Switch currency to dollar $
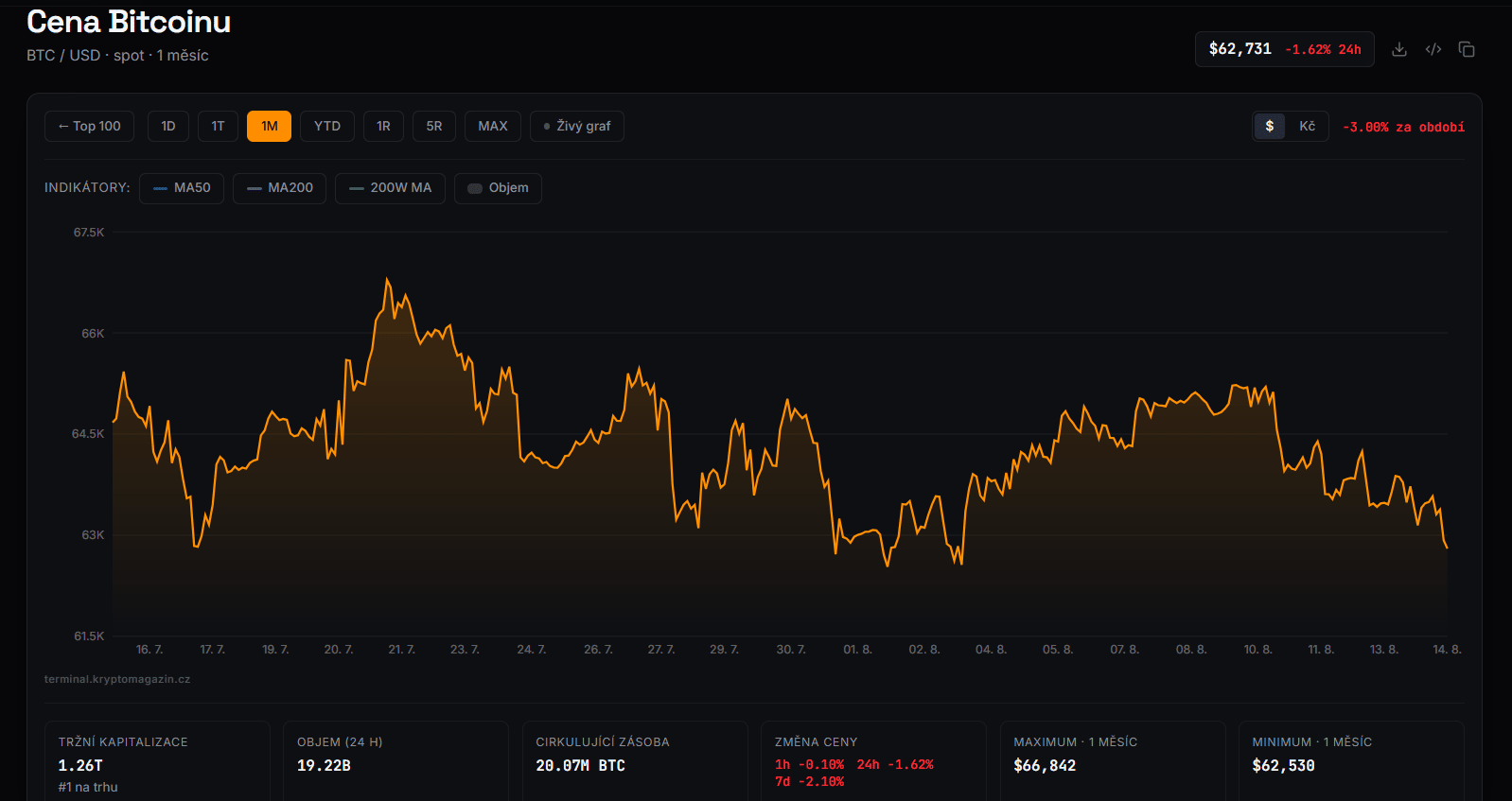The height and width of the screenshot is (801, 1512). 1270,126
